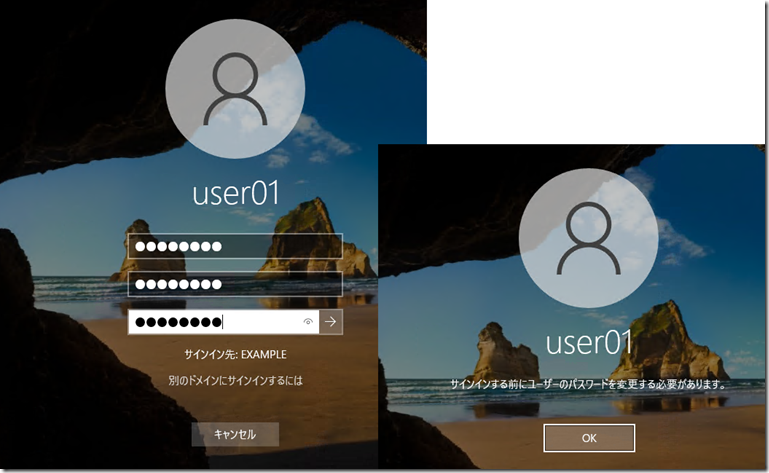Click the masked dots in the first password field

point(178,247)
